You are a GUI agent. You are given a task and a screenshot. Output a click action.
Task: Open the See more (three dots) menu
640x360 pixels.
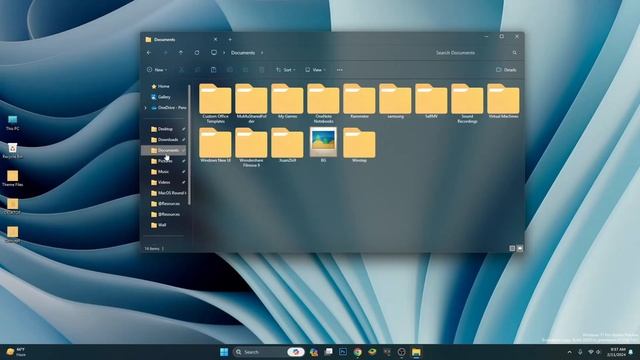click(340, 70)
